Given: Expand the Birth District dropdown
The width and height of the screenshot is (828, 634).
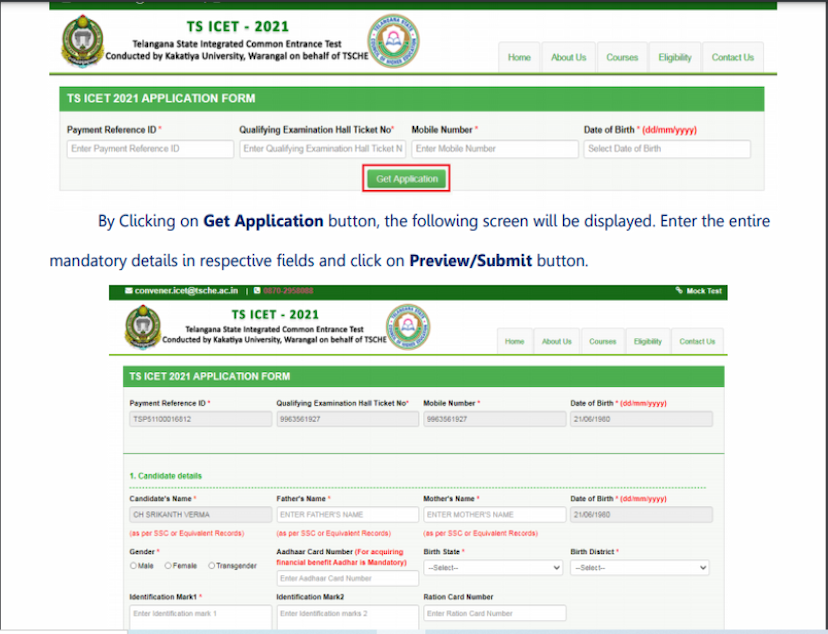Looking at the screenshot, I should pos(640,567).
